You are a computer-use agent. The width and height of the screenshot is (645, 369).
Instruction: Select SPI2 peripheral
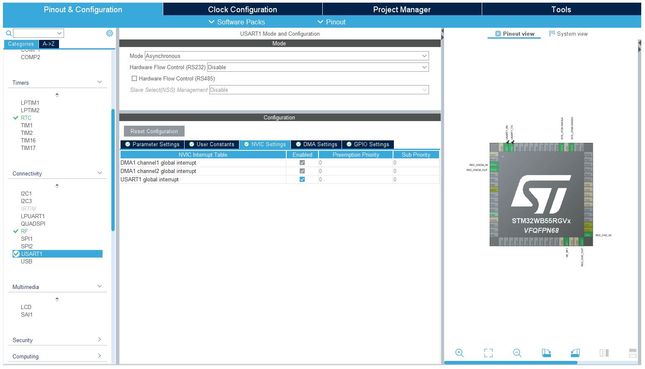click(x=26, y=246)
